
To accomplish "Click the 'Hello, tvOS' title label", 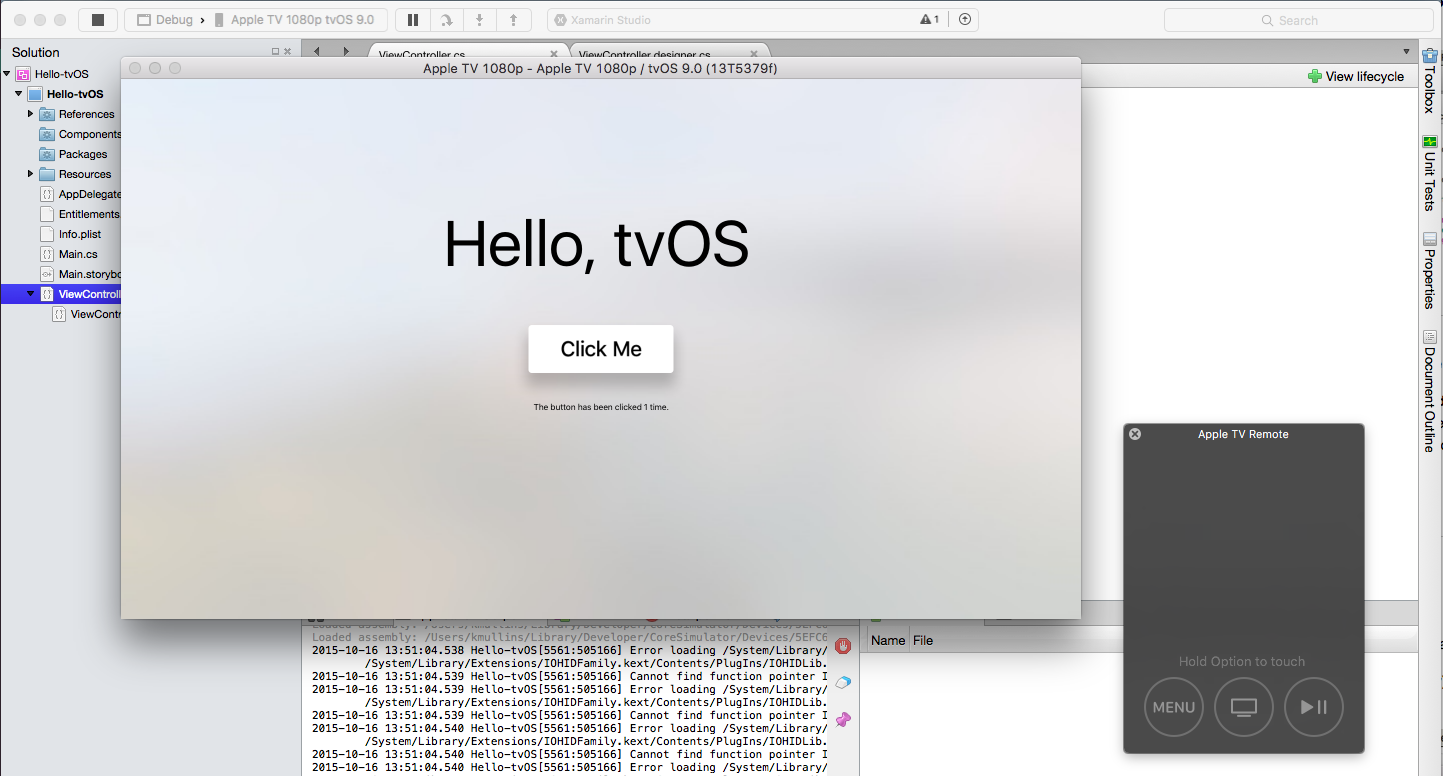I will (x=597, y=244).
